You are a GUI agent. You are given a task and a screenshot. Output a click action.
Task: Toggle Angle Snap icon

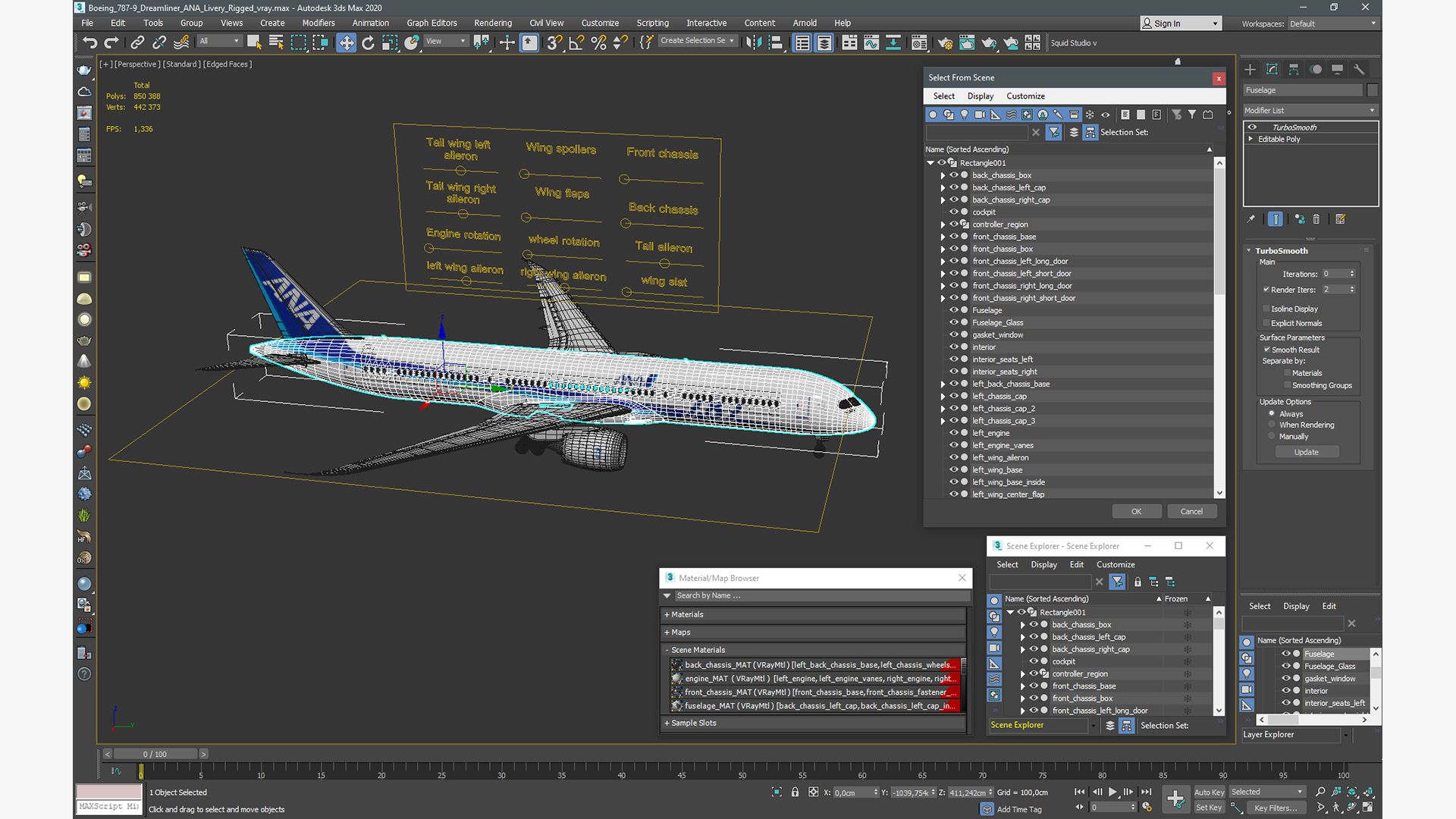click(576, 42)
